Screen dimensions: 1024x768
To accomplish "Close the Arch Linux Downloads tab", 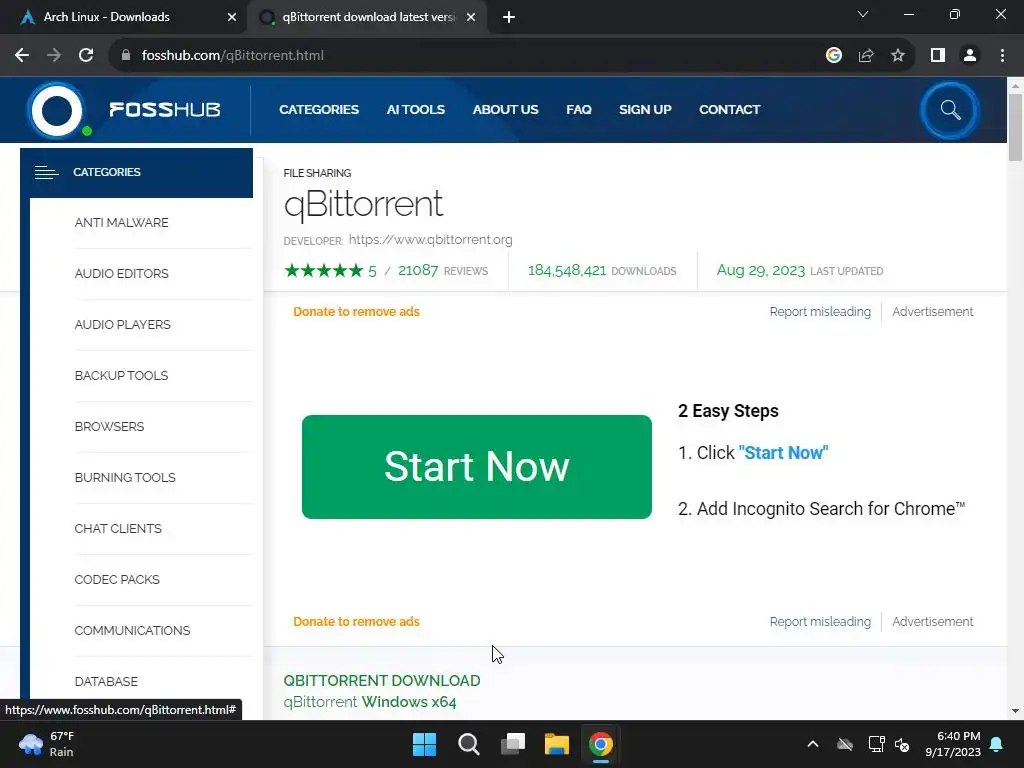I will pos(232,17).
